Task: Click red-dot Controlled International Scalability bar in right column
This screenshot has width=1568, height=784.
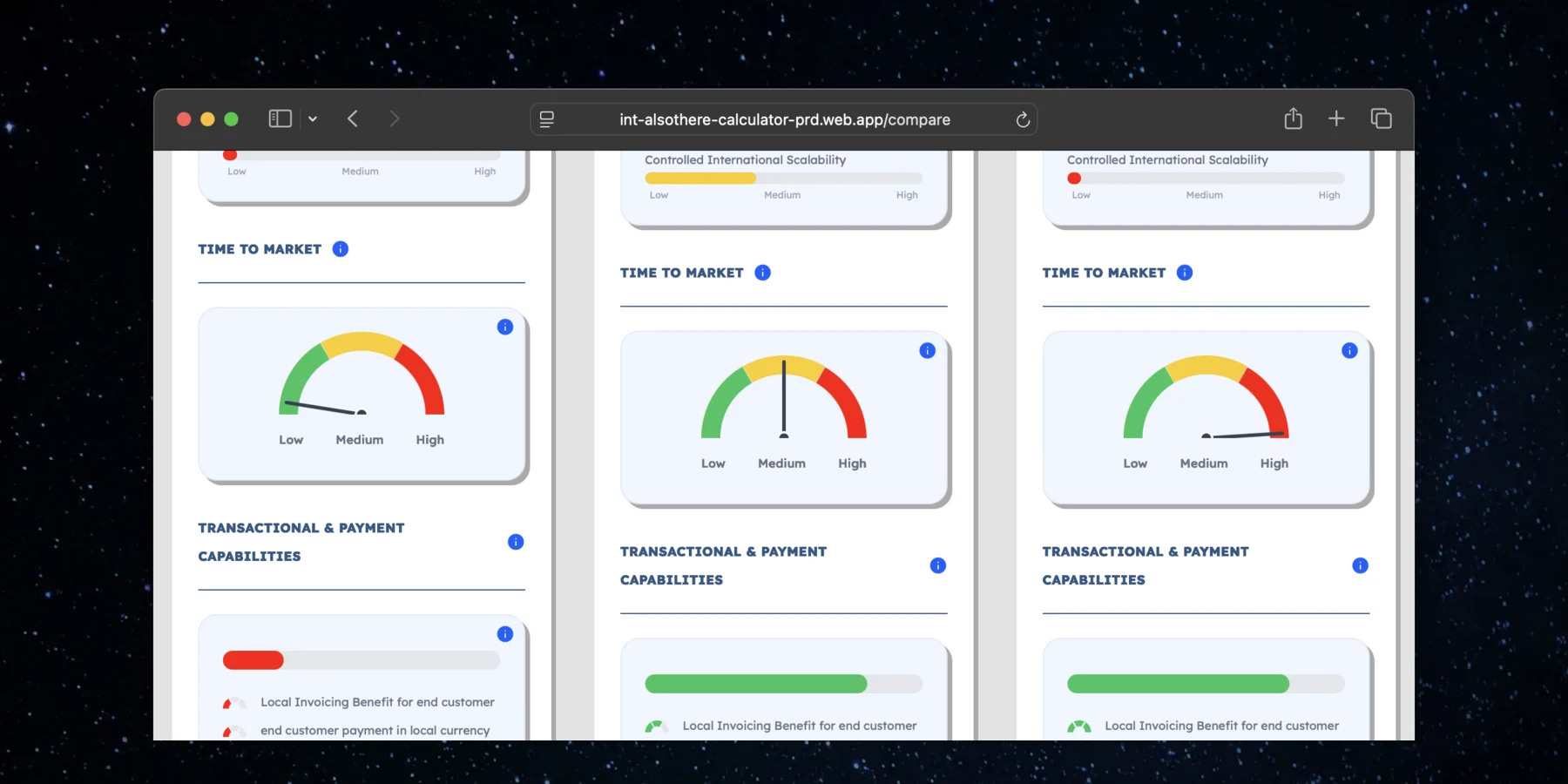Action: coord(1206,178)
